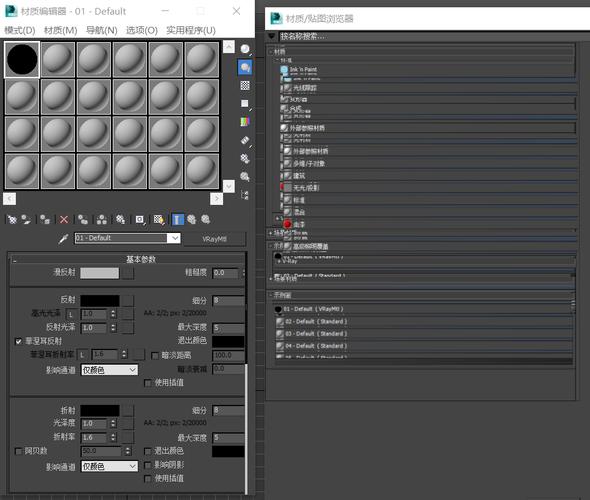Open the 漫反射 gray color swatch
This screenshot has width=590, height=500.
click(100, 273)
